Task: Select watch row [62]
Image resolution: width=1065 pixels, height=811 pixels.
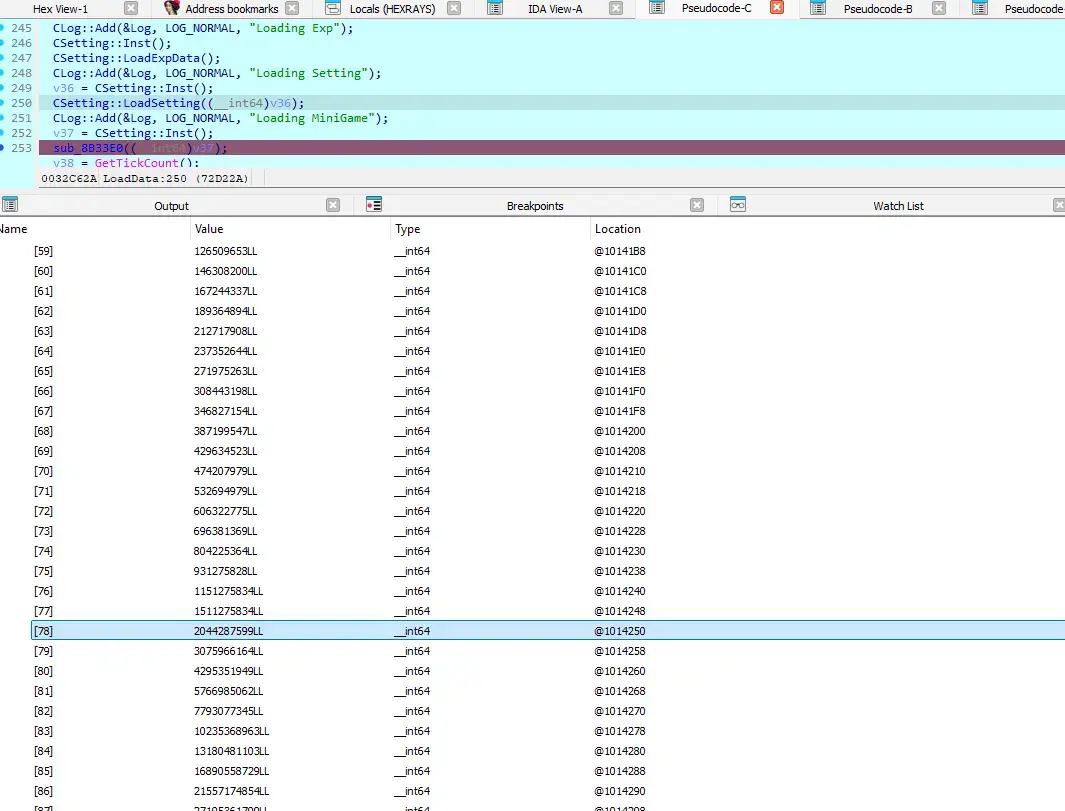Action: pos(547,311)
